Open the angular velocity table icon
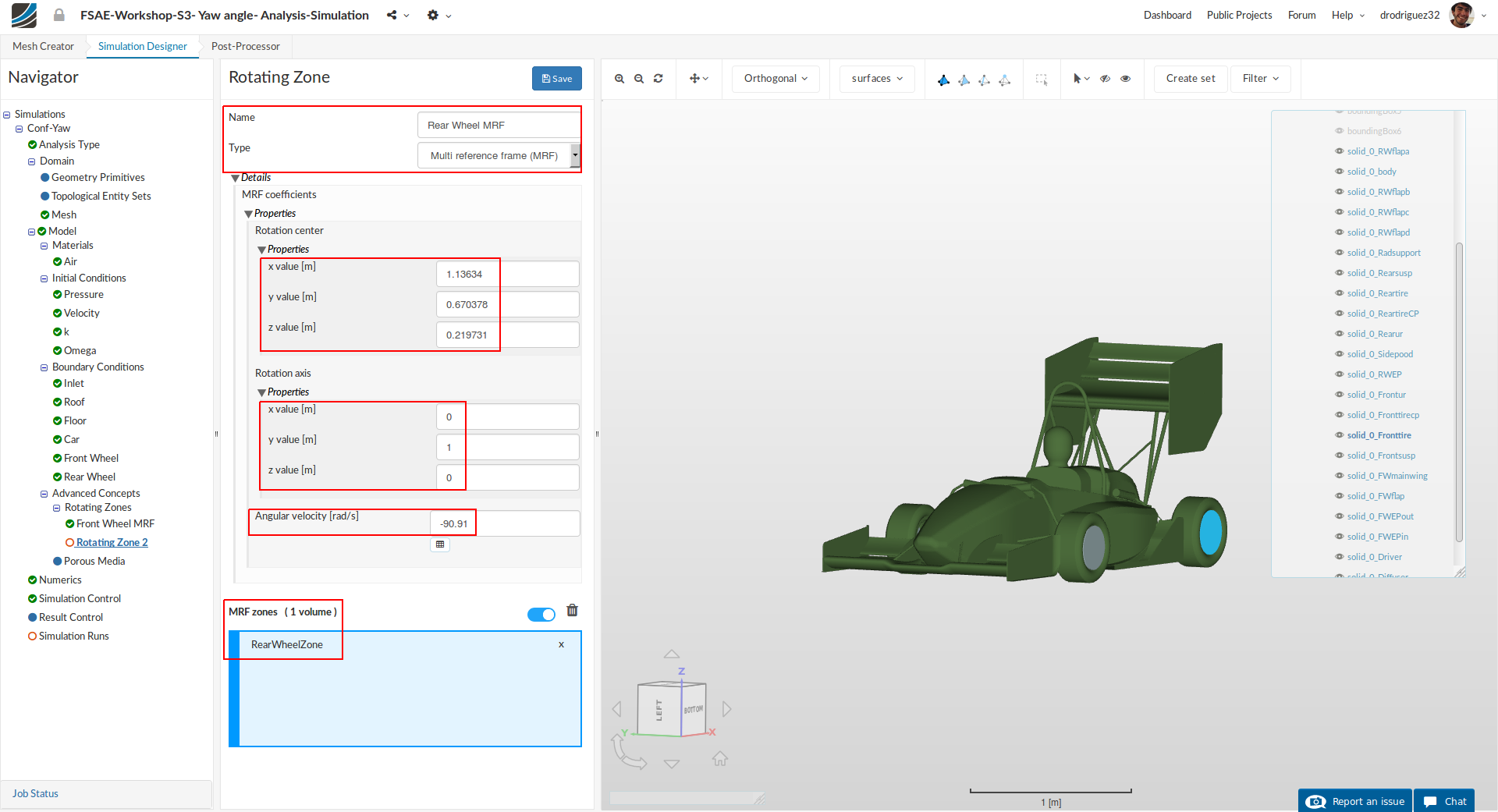The height and width of the screenshot is (812, 1498). [x=440, y=544]
